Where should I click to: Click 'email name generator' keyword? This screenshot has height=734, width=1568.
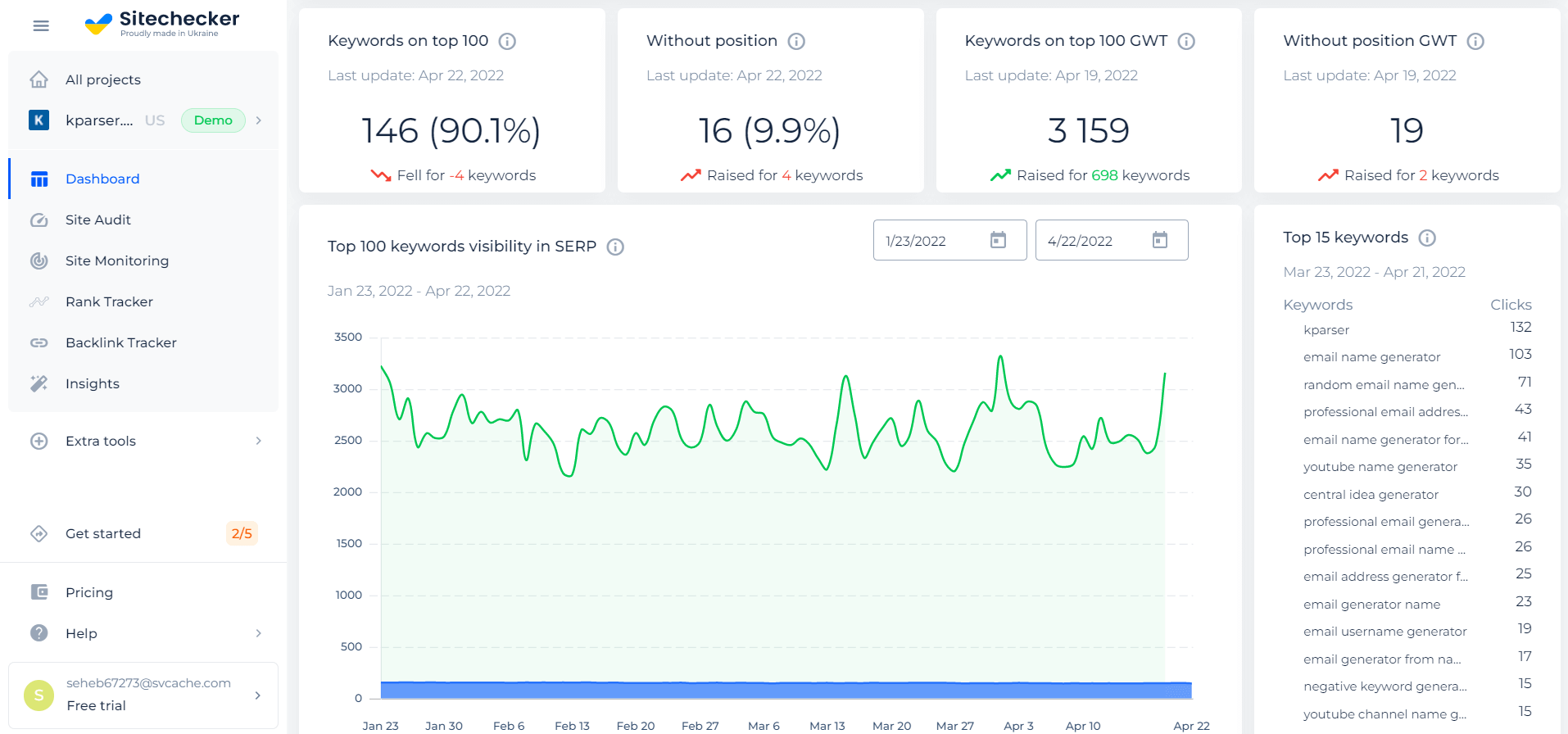tap(1371, 357)
